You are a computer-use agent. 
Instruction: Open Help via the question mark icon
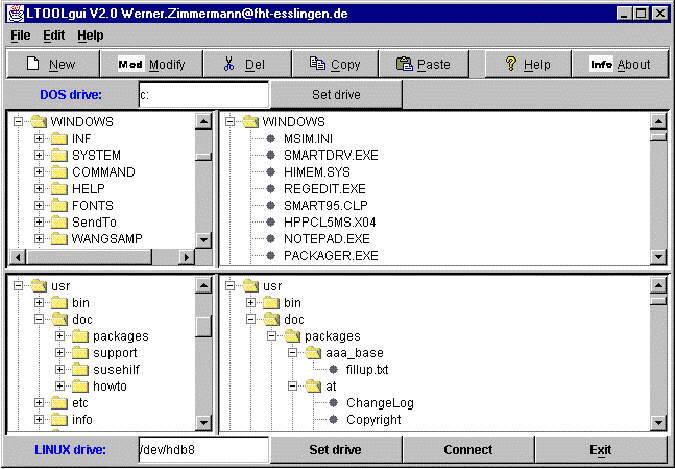(x=510, y=64)
